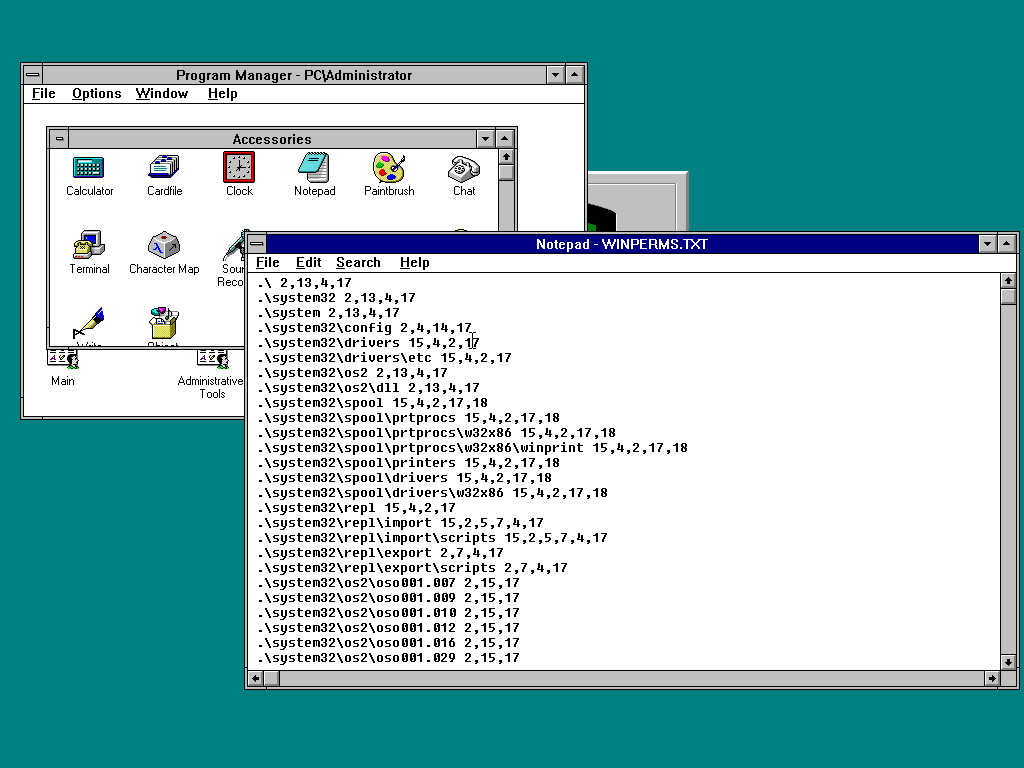Open the Chat telephone icon

click(464, 168)
